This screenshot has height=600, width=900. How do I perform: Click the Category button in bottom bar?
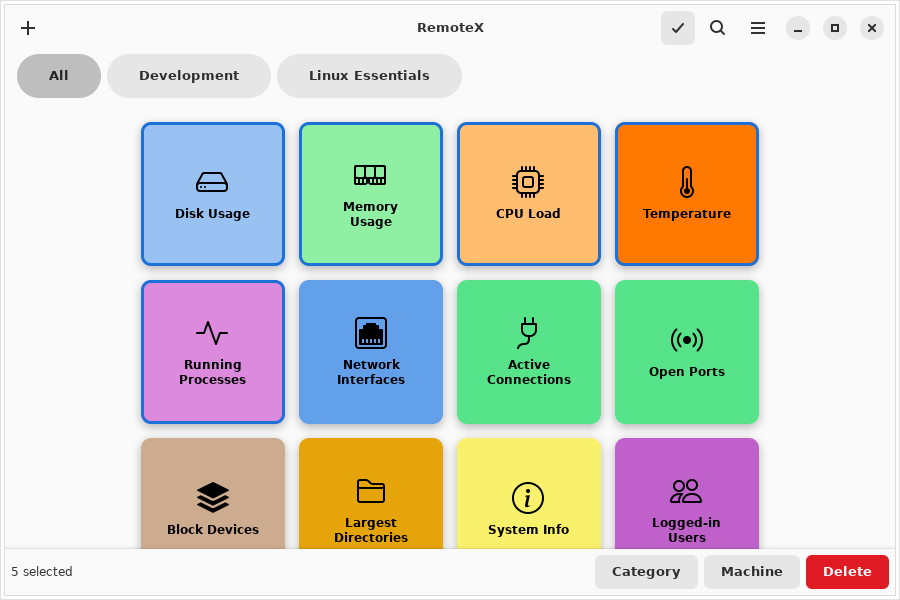(x=646, y=572)
